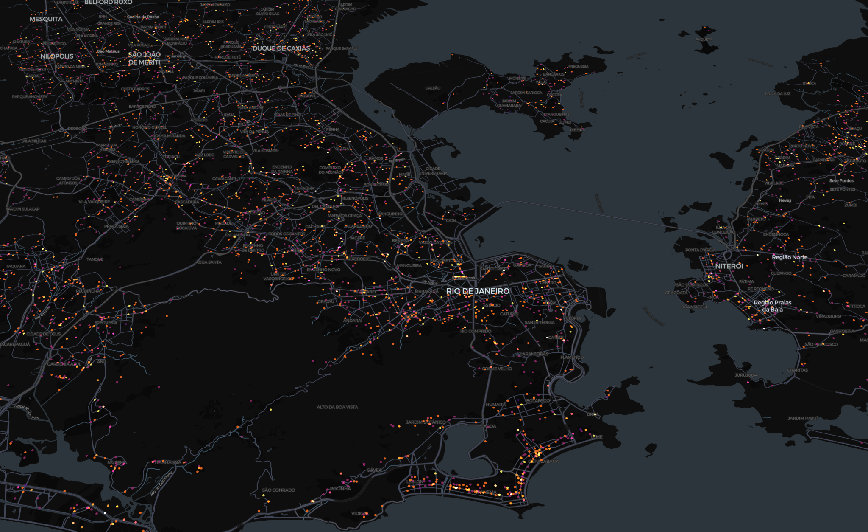Select the São Conrado label
Viewport: 868px width, 532px height.
277,490
